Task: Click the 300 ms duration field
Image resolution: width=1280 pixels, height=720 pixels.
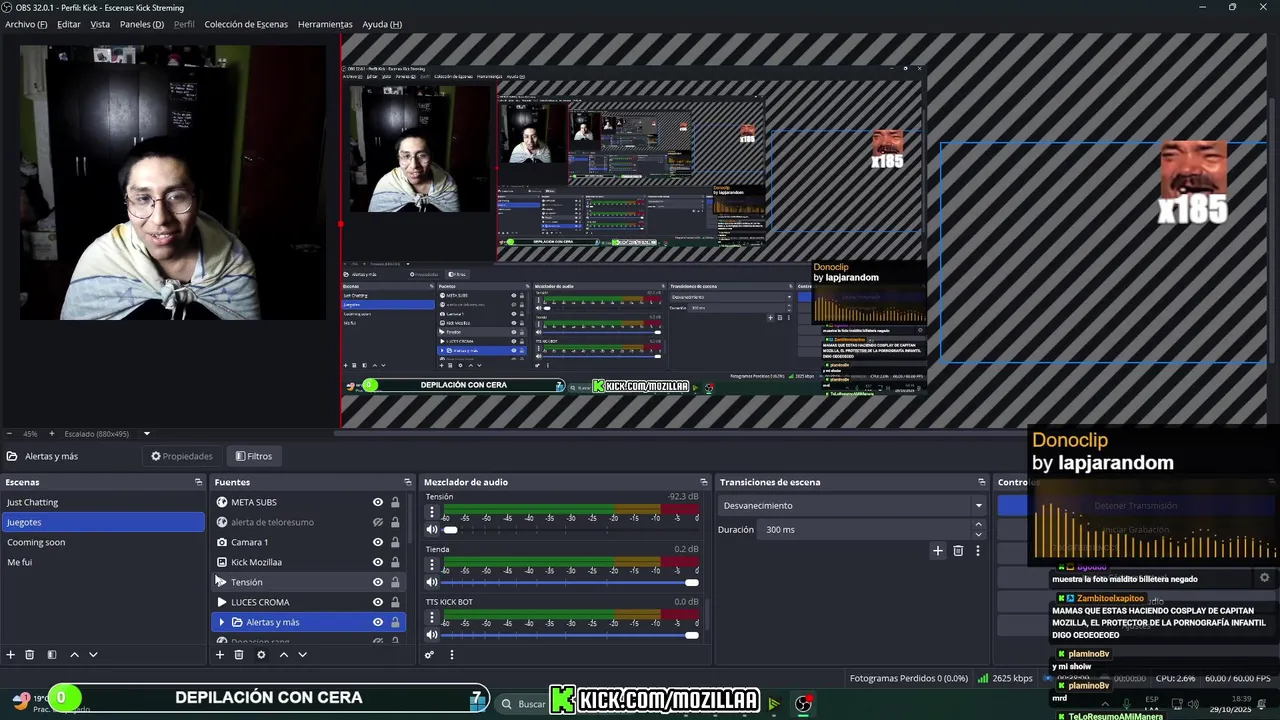Action: pos(865,530)
